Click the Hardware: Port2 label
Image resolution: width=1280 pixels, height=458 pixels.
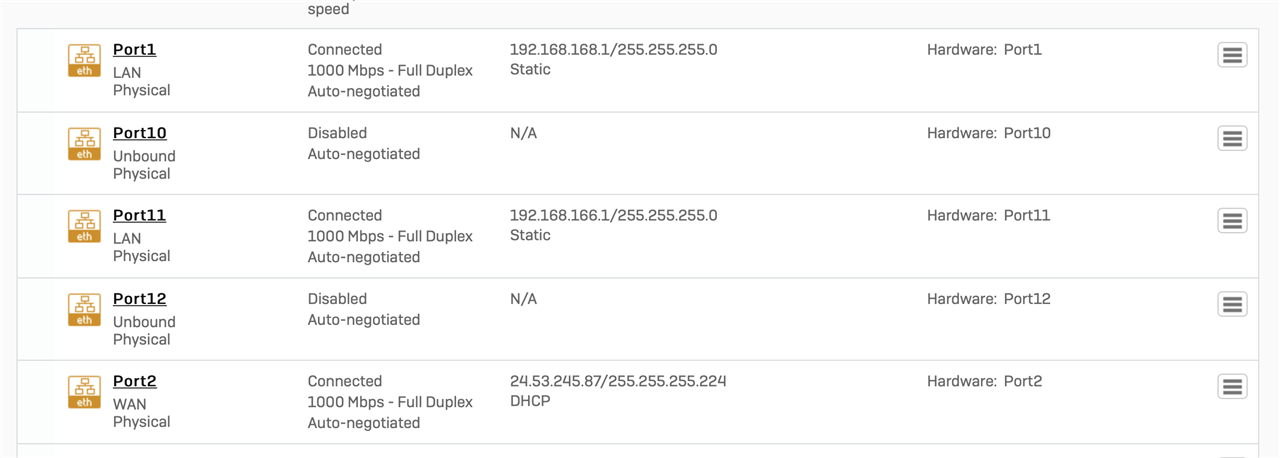pyautogui.click(x=984, y=382)
